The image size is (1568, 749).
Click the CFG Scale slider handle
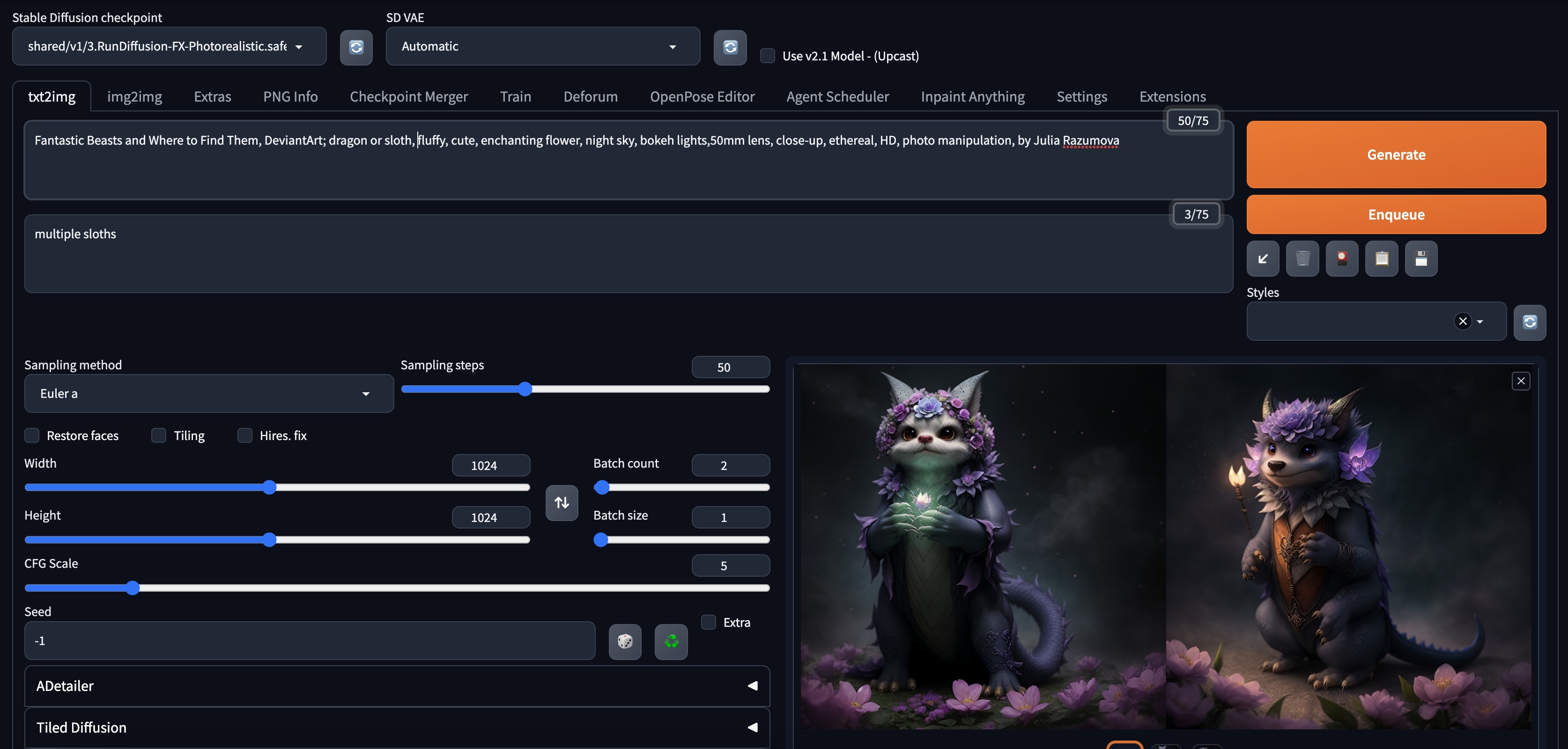(x=133, y=588)
